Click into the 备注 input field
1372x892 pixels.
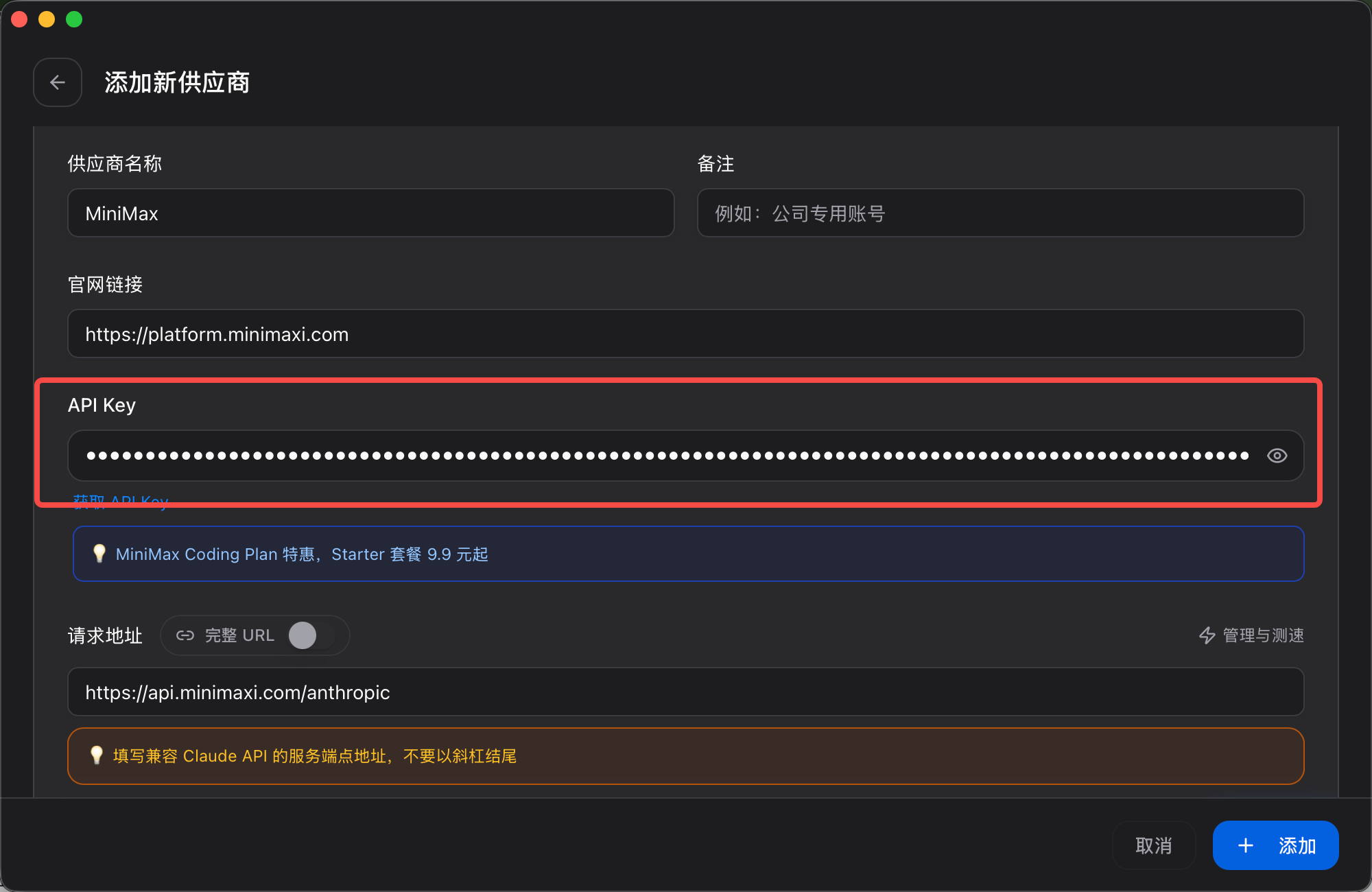pos(1000,213)
